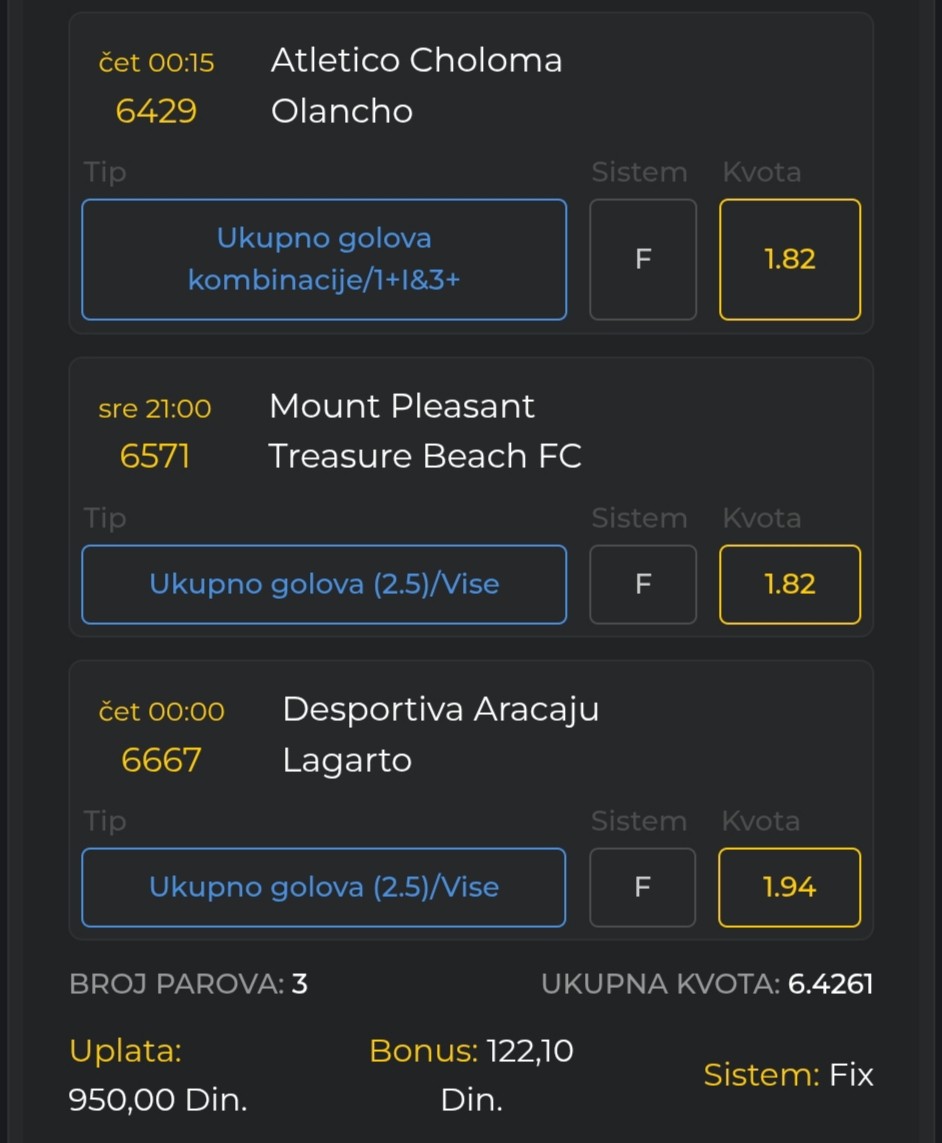
Task: Tap match code 6667
Action: [x=161, y=760]
